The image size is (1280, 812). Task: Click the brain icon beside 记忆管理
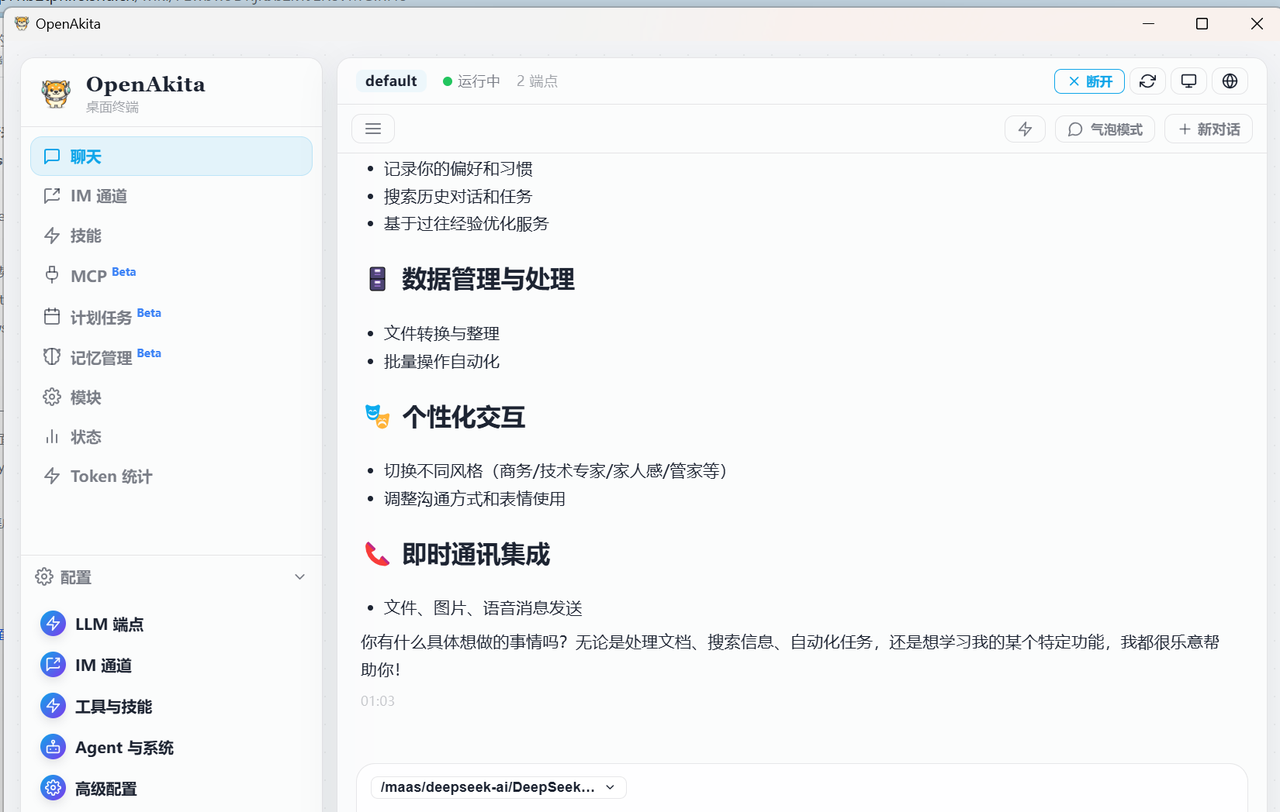click(52, 357)
